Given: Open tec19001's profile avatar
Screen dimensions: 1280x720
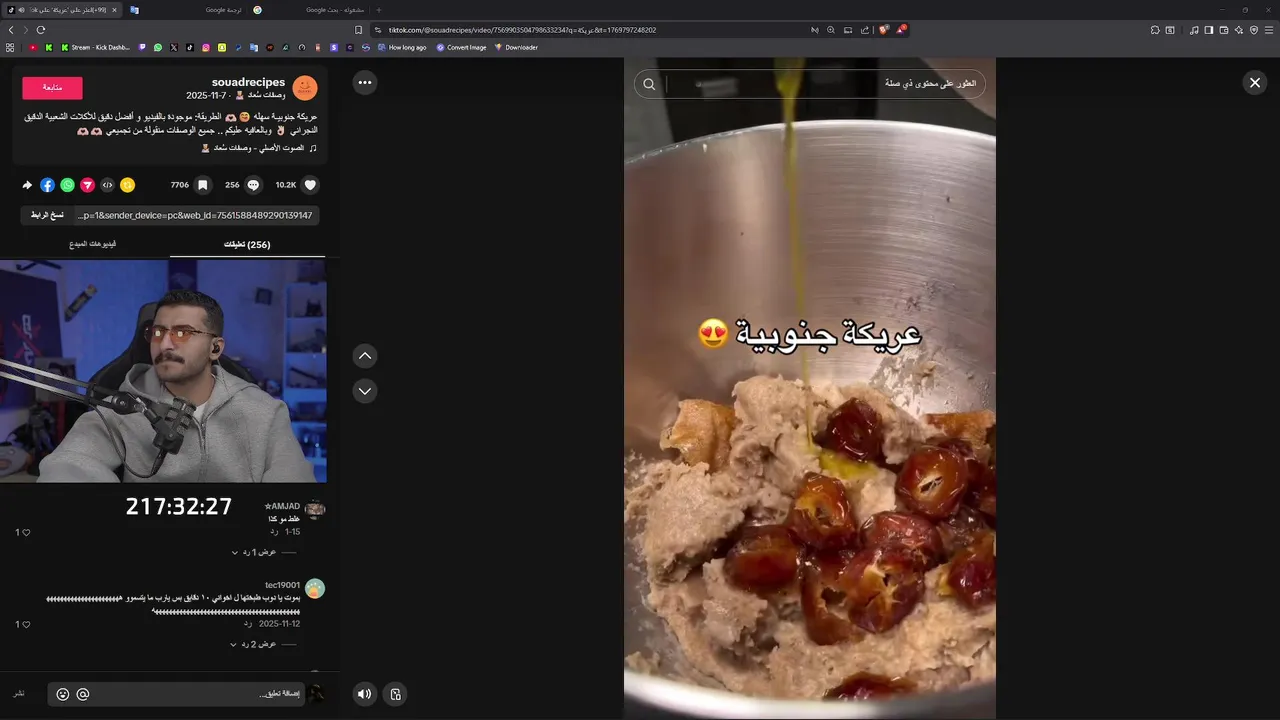Looking at the screenshot, I should 315,589.
